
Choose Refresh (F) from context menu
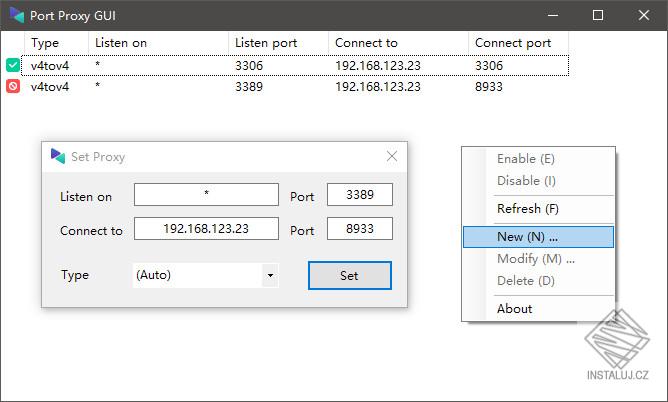pyautogui.click(x=538, y=209)
